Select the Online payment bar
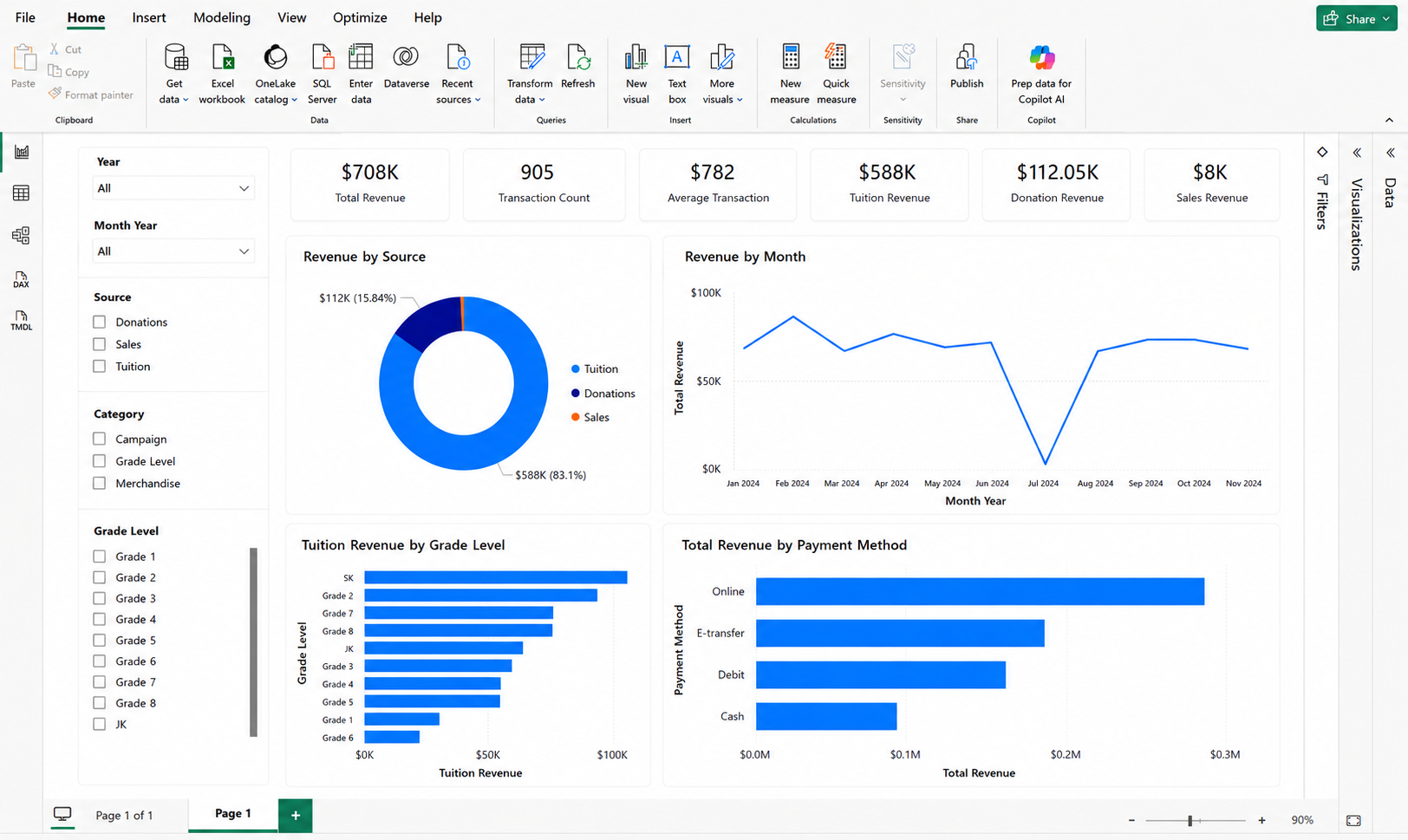The image size is (1408, 840). coord(980,591)
